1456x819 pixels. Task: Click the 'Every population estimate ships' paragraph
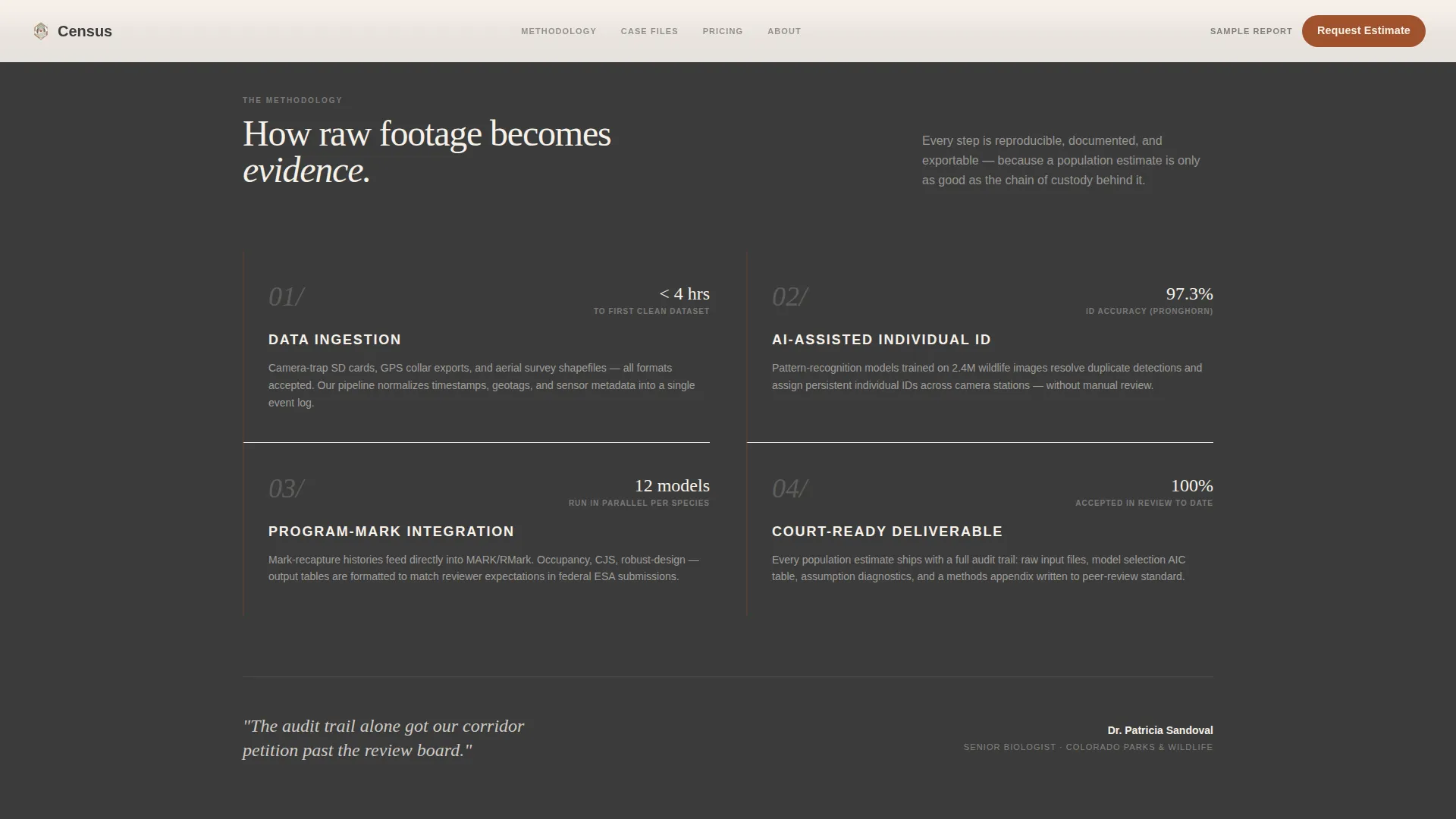(x=978, y=568)
